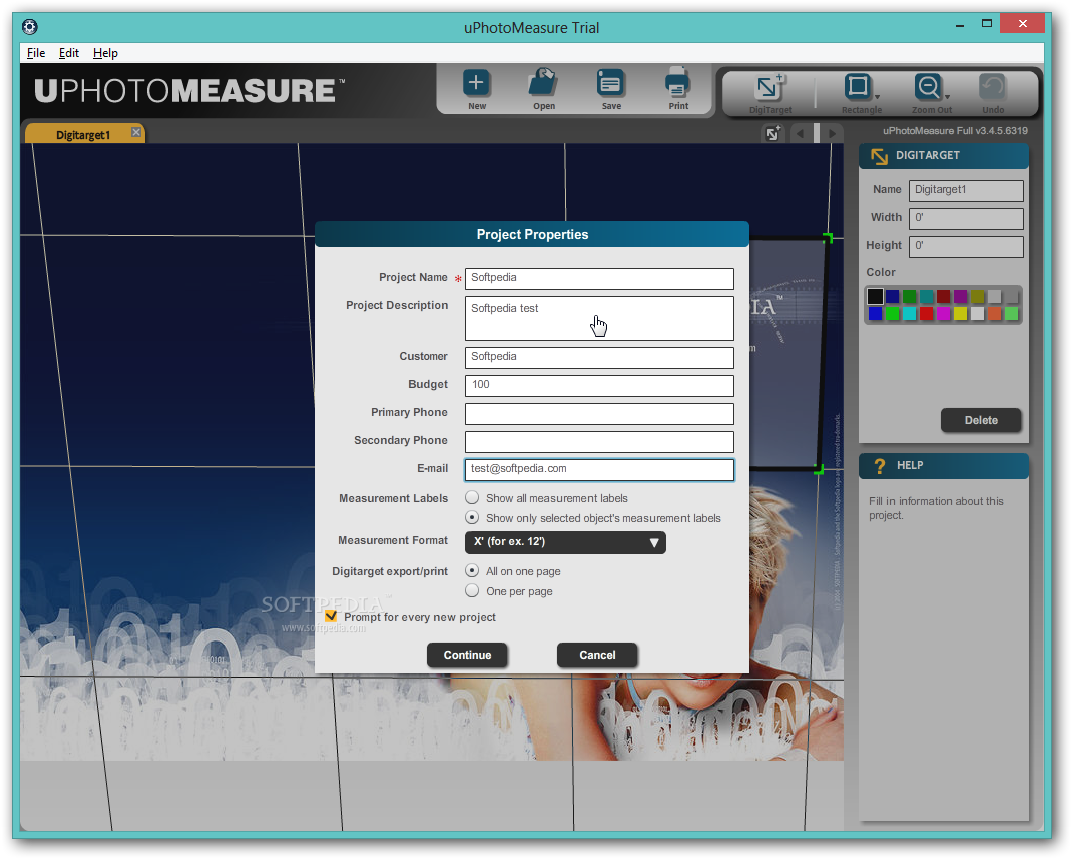
Task: Select the DigiTarget tool icon
Action: [x=769, y=88]
